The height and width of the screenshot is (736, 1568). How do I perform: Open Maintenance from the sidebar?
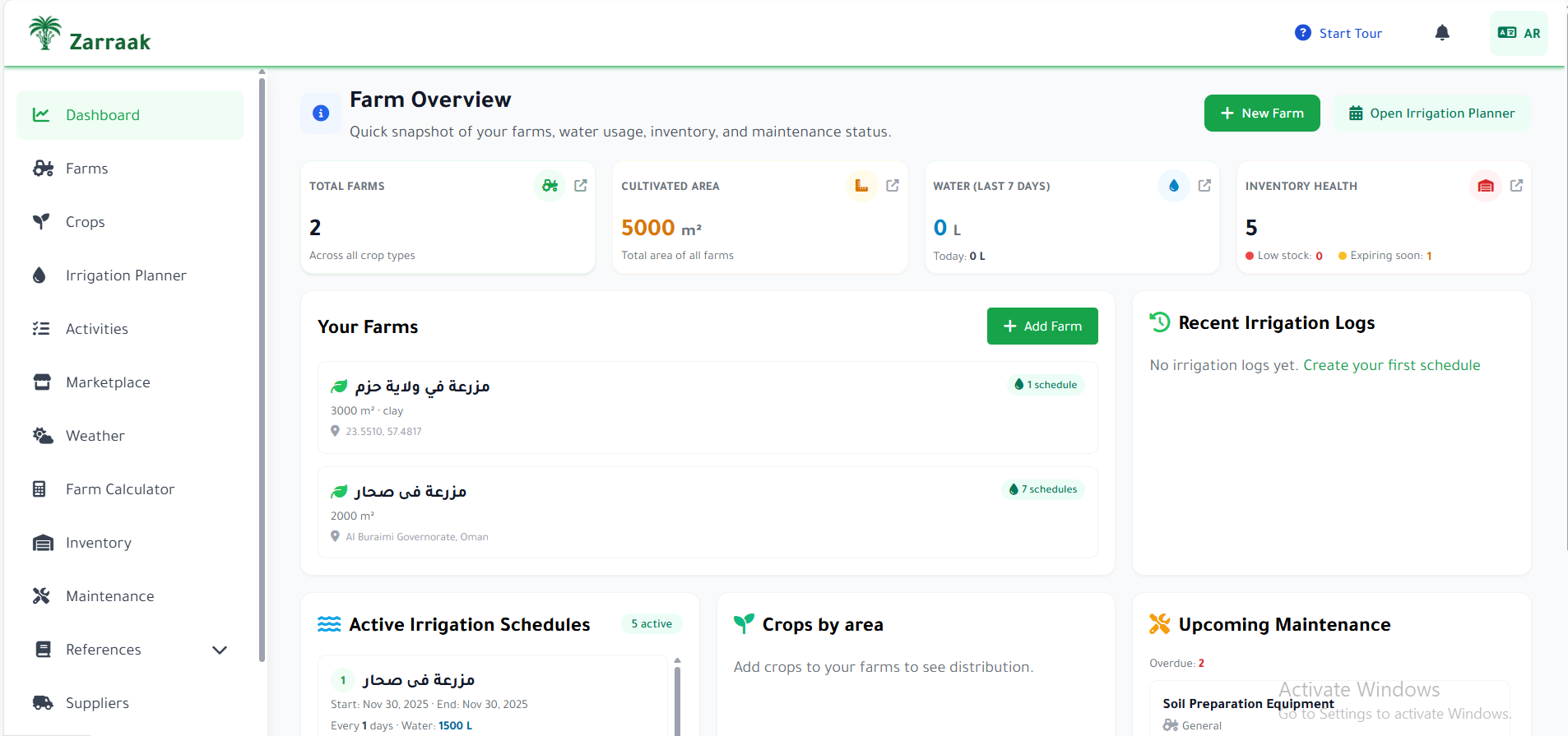click(x=131, y=596)
